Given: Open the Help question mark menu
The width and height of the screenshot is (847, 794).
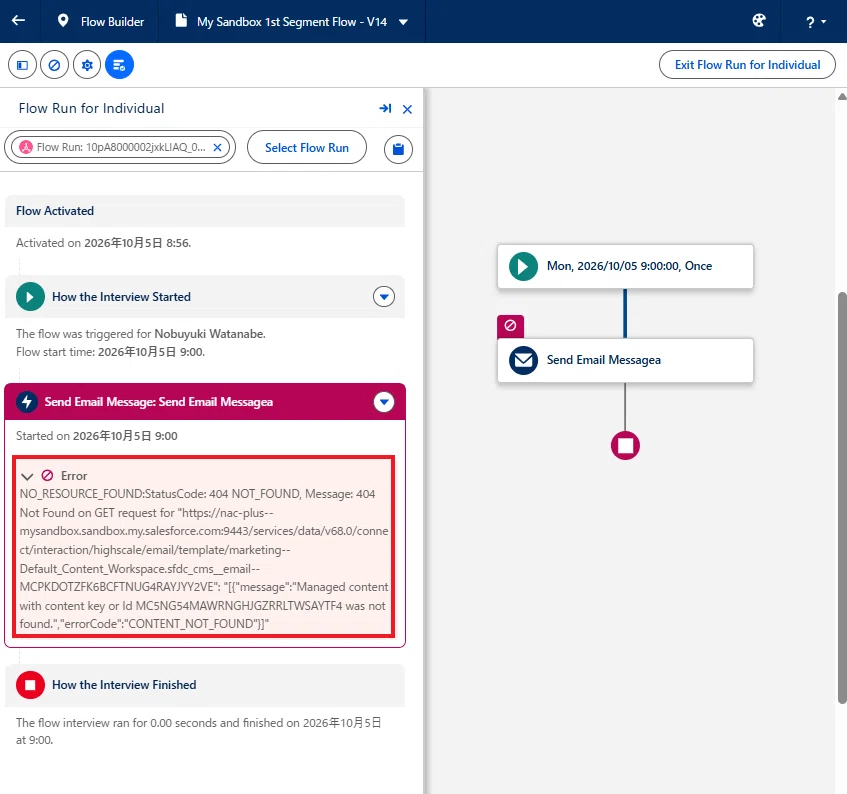Looking at the screenshot, I should pyautogui.click(x=816, y=22).
